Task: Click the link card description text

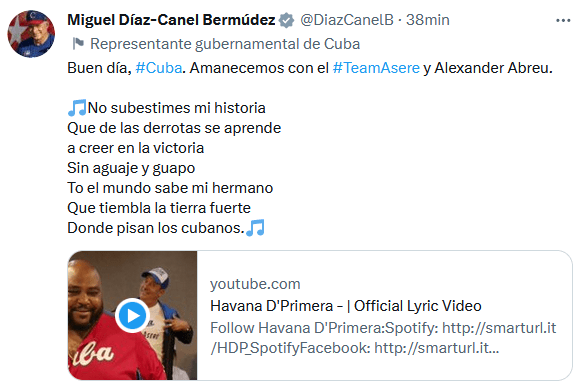Action: coord(383,338)
